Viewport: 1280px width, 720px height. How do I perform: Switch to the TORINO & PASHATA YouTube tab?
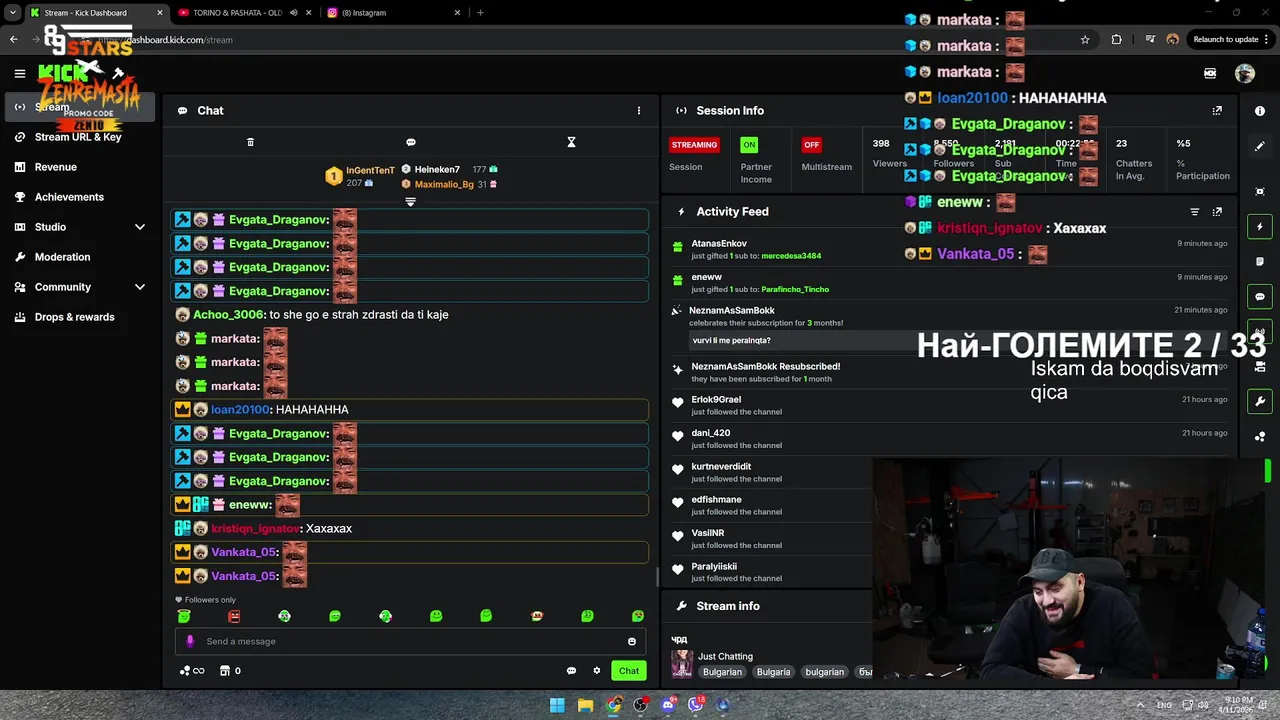coord(245,13)
